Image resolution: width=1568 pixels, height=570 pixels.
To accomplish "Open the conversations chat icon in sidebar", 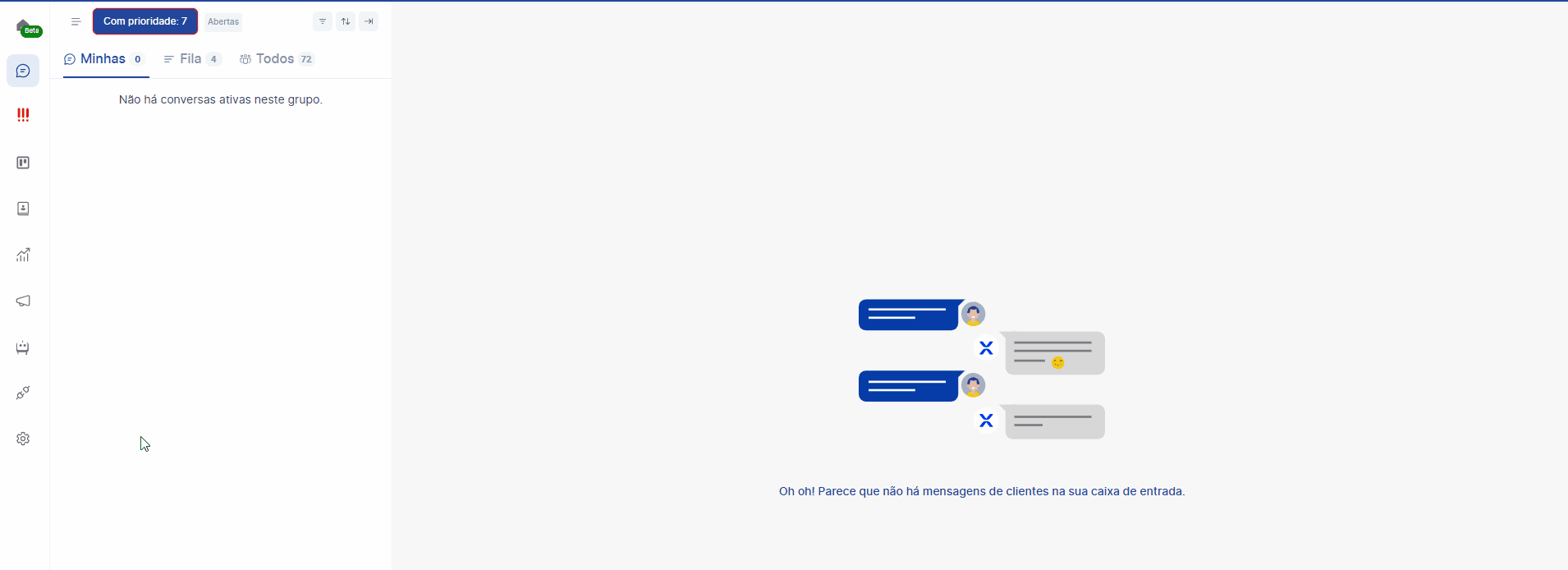I will [x=23, y=71].
